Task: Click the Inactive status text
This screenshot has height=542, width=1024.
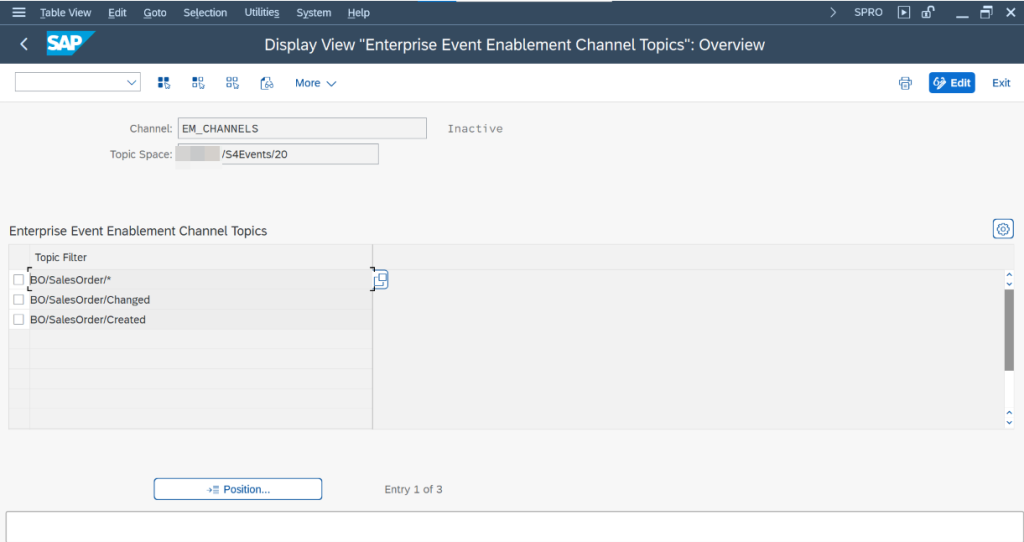Action: [x=475, y=129]
